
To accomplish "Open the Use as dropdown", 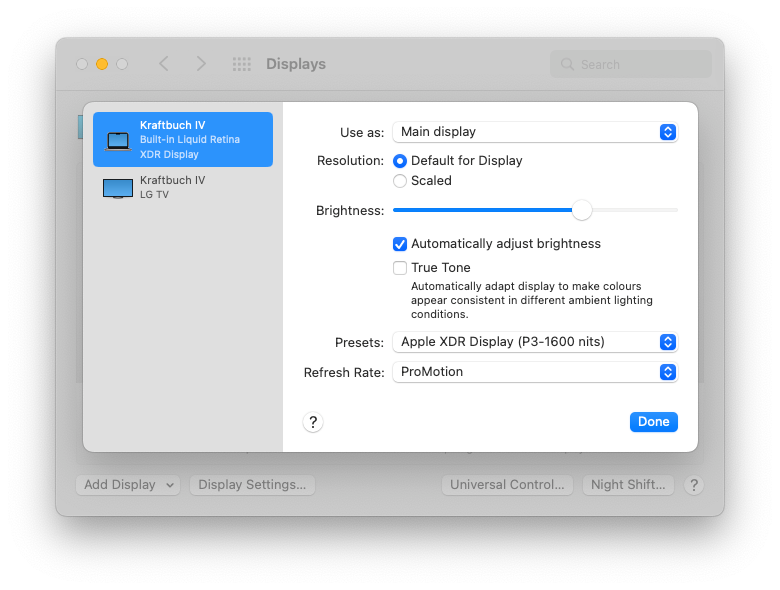I will (535, 132).
